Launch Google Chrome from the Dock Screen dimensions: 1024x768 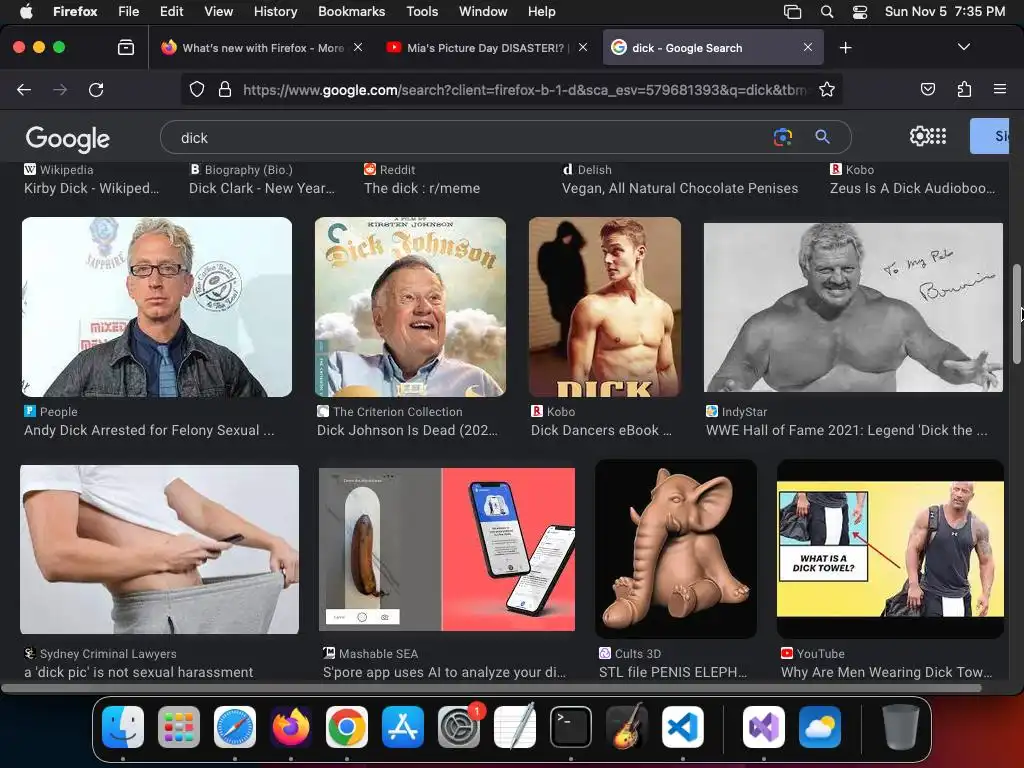tap(347, 727)
